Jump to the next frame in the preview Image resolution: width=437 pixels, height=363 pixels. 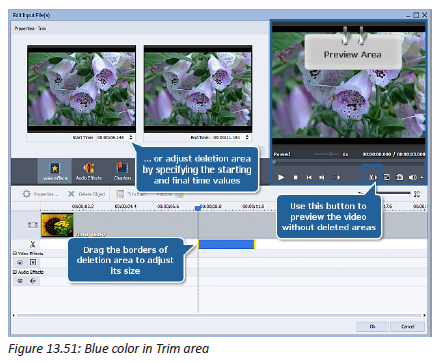pos(322,177)
